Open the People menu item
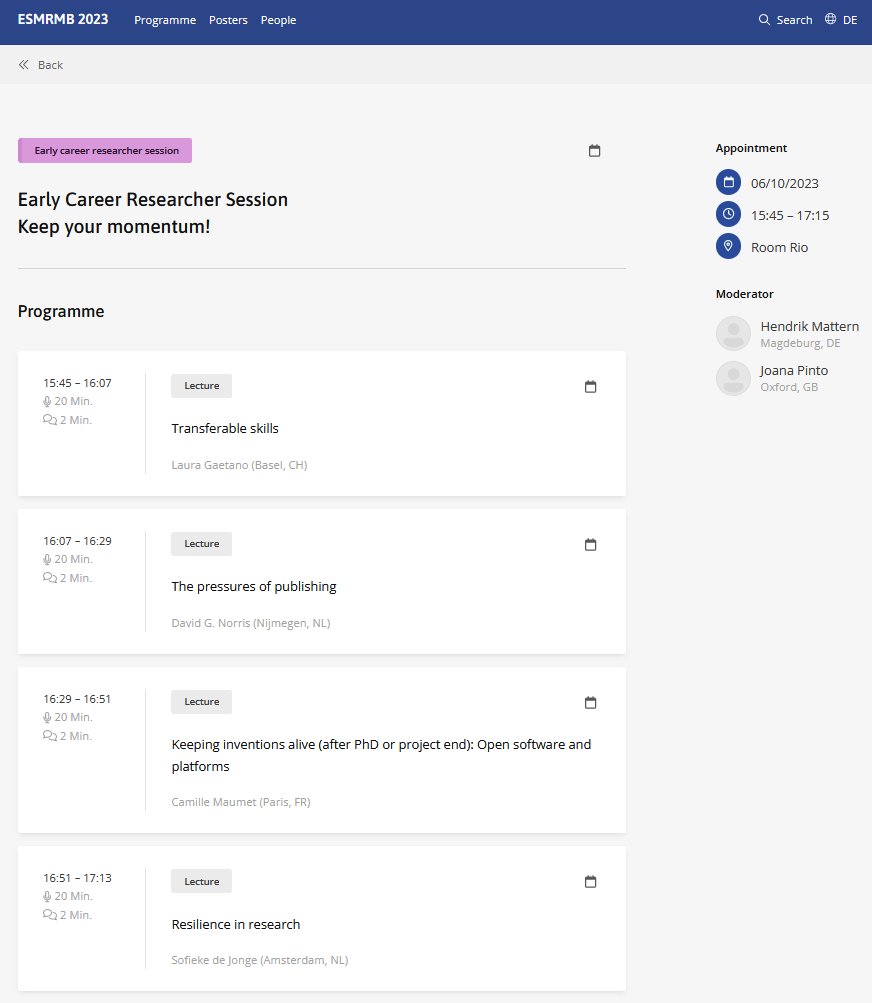 (278, 20)
